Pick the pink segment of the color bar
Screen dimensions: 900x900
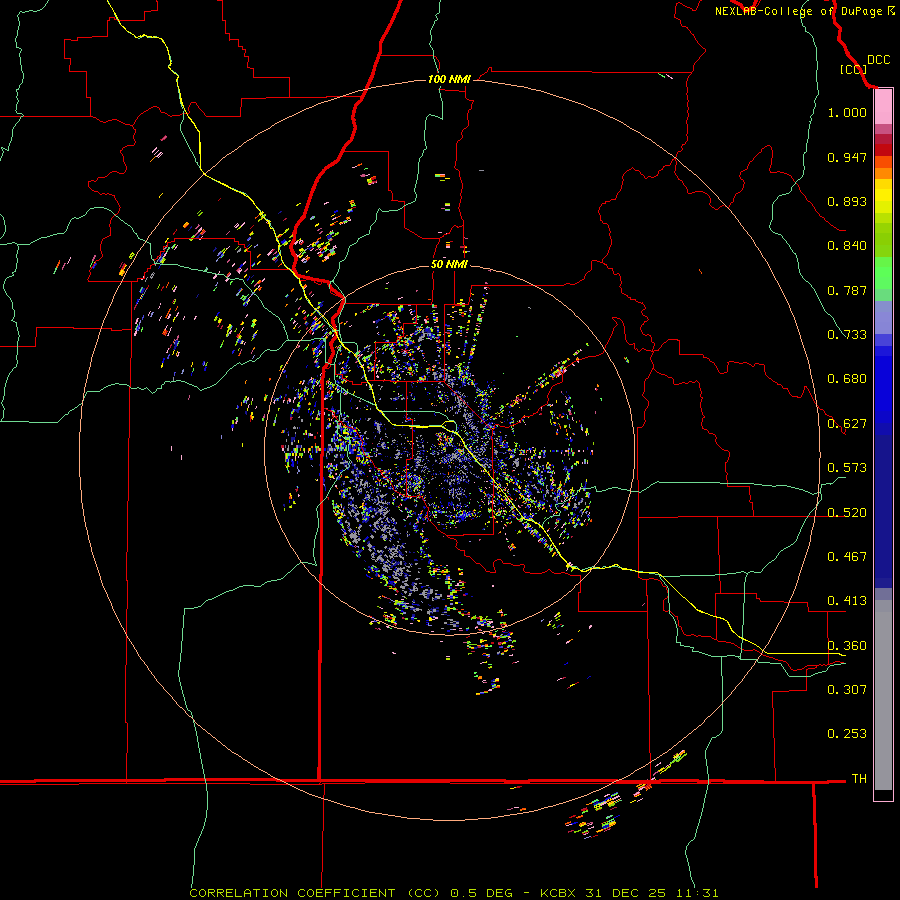pyautogui.click(x=883, y=107)
